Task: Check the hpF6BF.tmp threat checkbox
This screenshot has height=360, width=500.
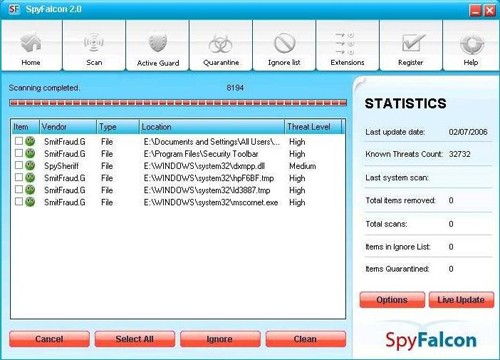Action: [19, 177]
